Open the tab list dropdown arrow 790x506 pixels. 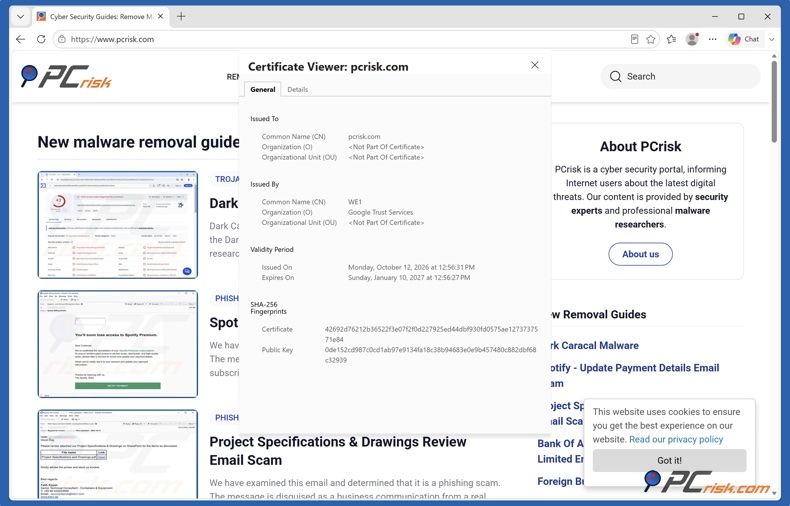pyautogui.click(x=20, y=17)
